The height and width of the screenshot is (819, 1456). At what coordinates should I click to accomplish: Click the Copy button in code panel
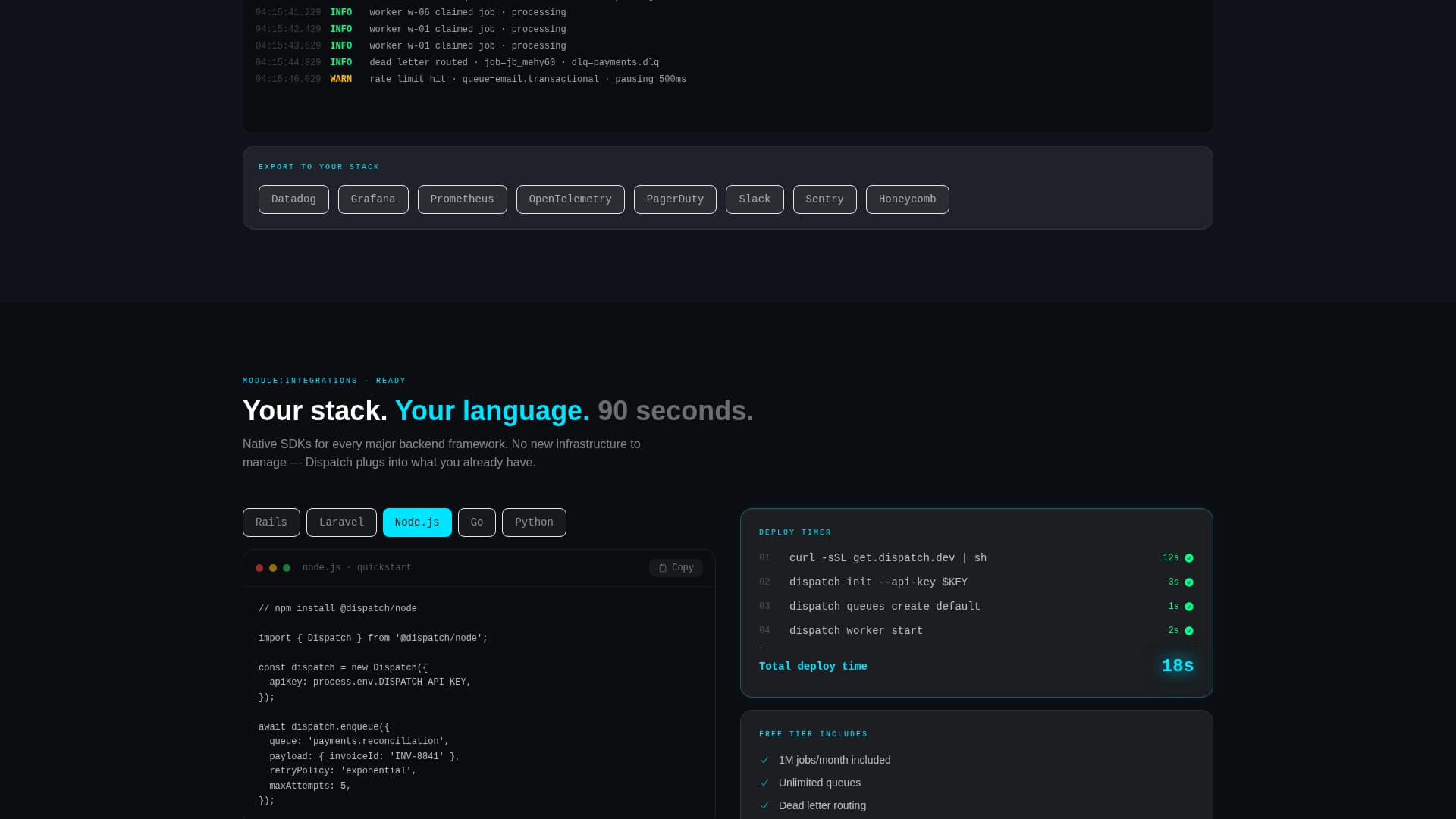click(x=676, y=568)
